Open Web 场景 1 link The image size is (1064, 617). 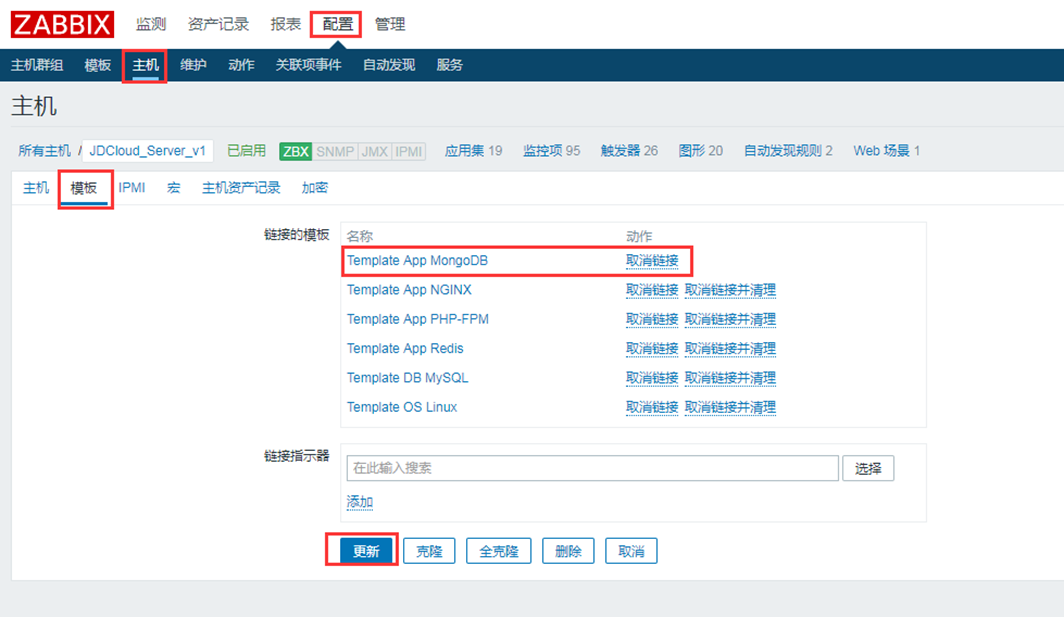coord(886,151)
